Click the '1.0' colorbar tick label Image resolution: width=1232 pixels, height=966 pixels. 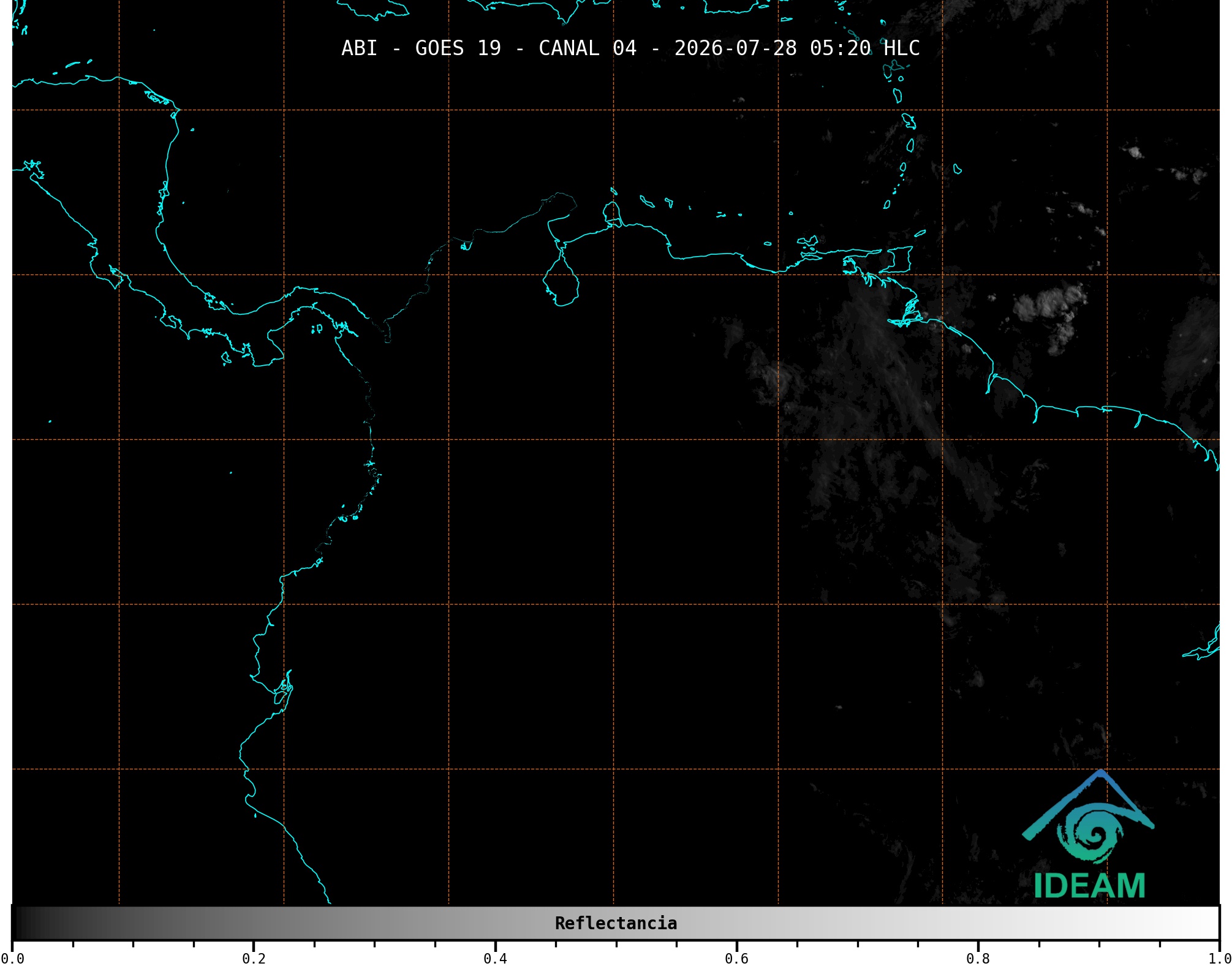(x=1220, y=959)
